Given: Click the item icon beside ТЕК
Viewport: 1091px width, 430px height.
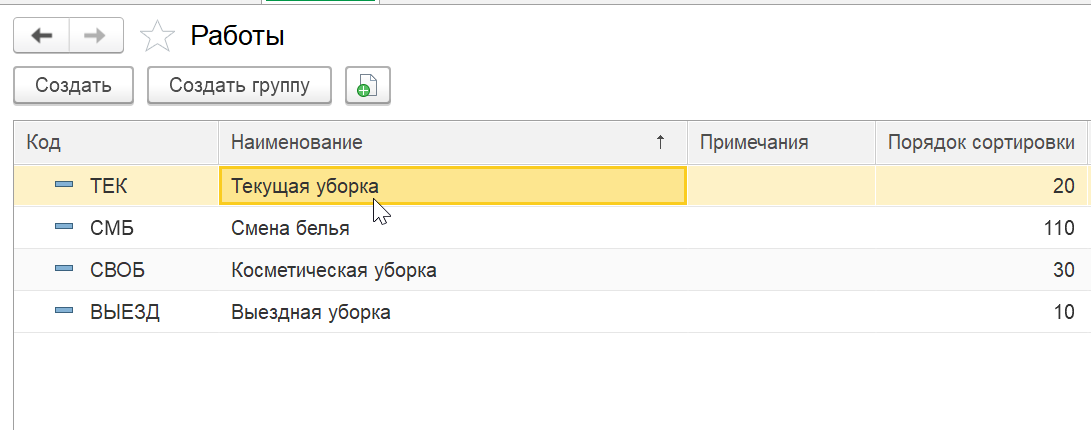Looking at the screenshot, I should (x=64, y=185).
